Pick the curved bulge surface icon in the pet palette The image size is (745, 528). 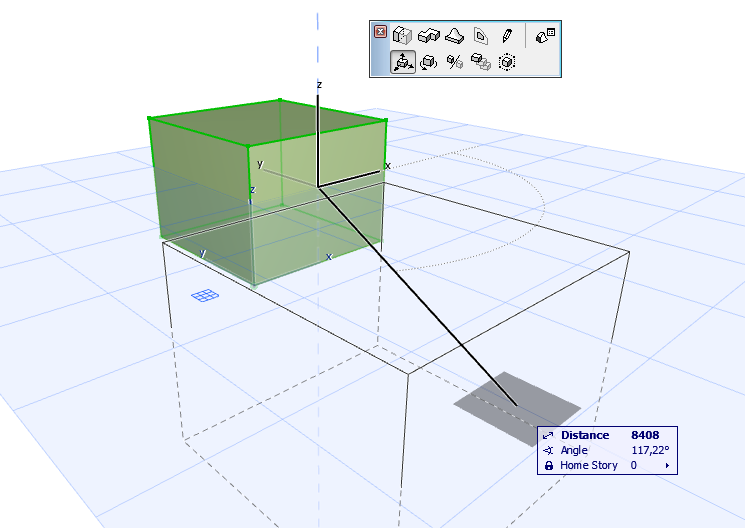455,36
